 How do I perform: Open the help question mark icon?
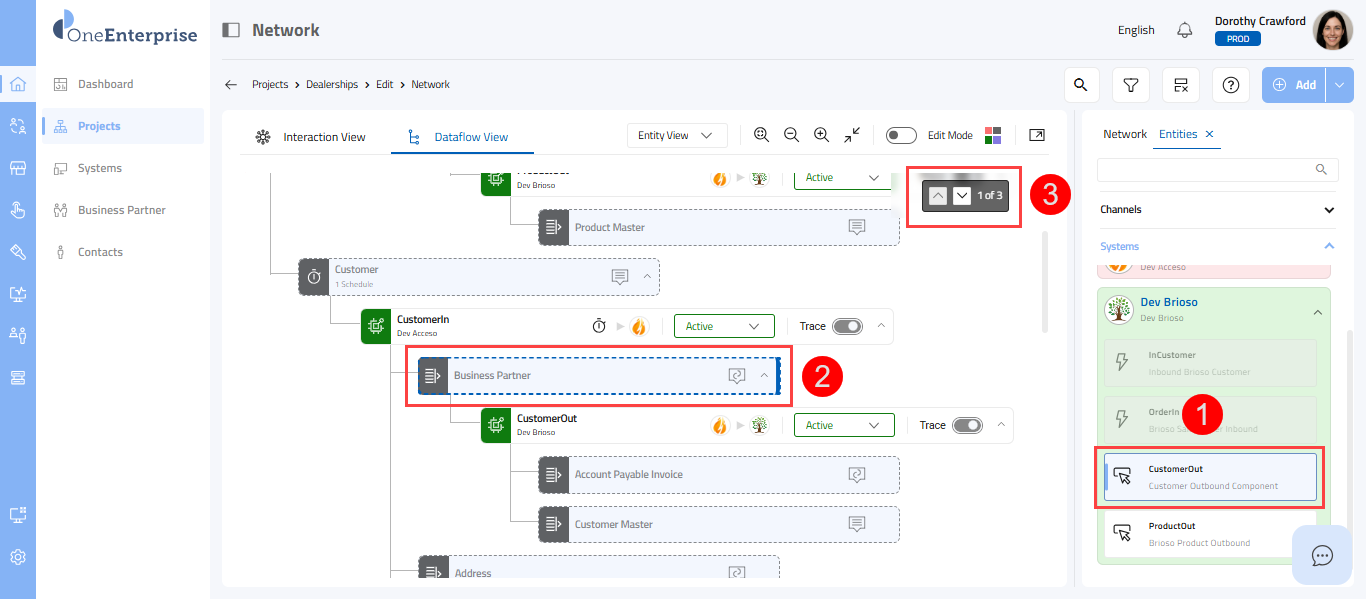click(1231, 85)
